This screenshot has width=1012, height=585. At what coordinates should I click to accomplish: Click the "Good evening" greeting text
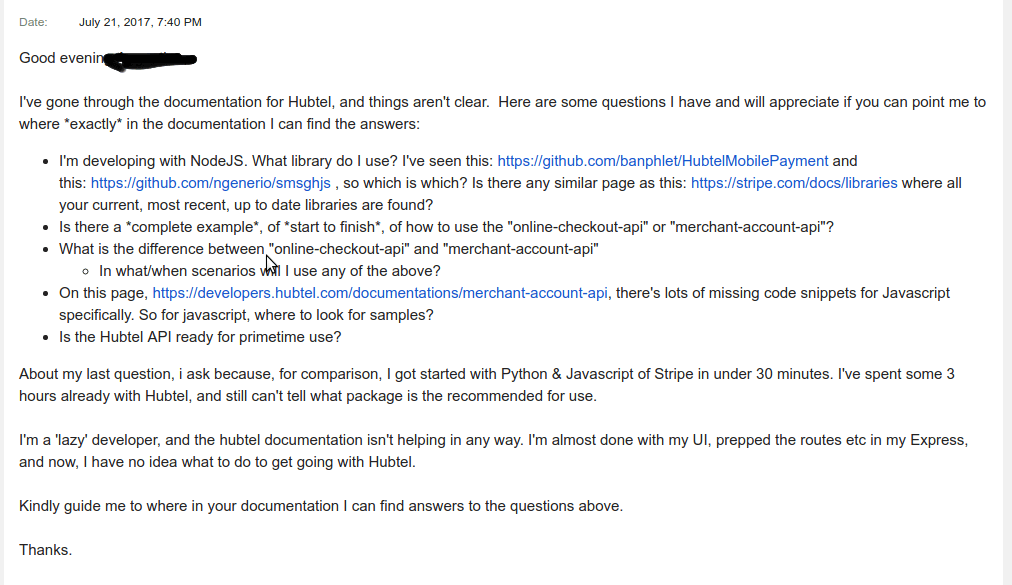pos(62,58)
